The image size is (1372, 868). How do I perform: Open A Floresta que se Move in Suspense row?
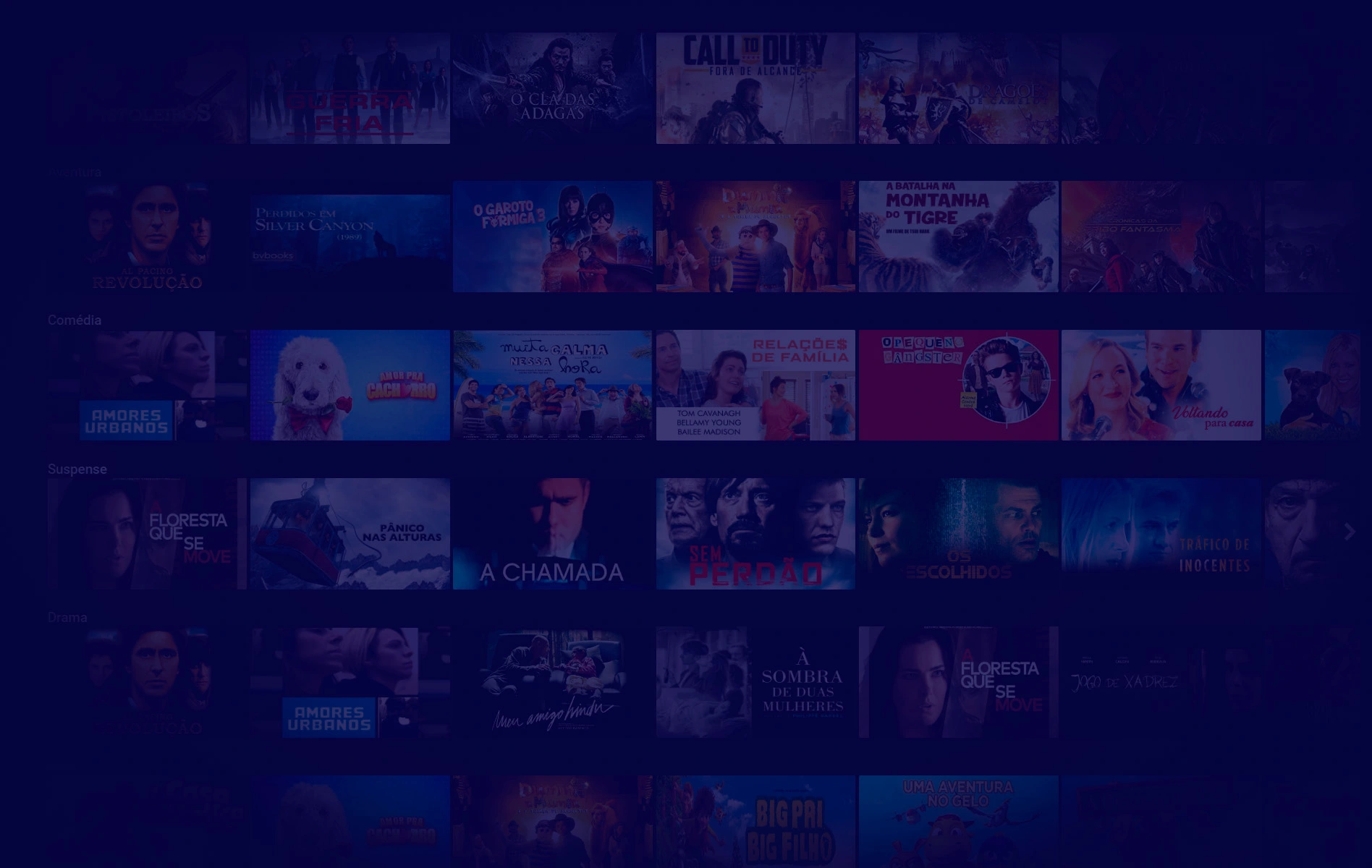[147, 534]
